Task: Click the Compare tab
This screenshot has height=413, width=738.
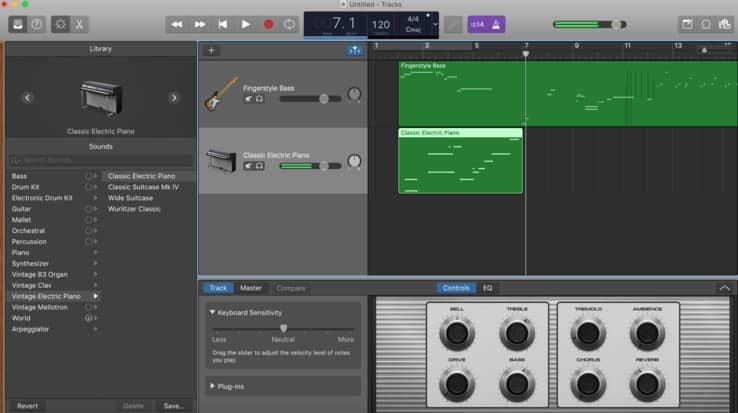Action: pyautogui.click(x=291, y=288)
